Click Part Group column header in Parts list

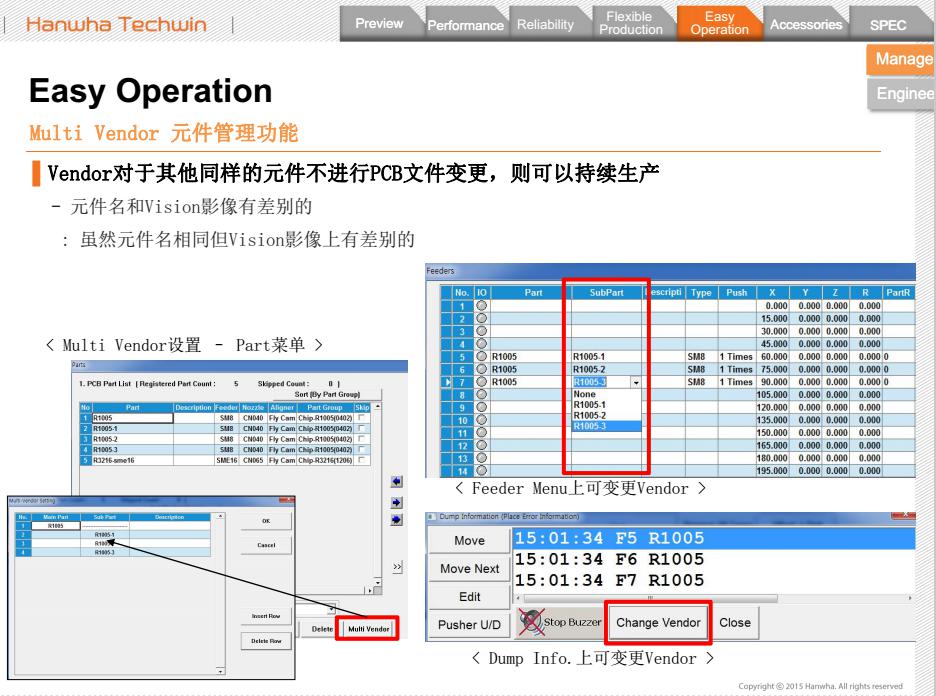point(325,407)
